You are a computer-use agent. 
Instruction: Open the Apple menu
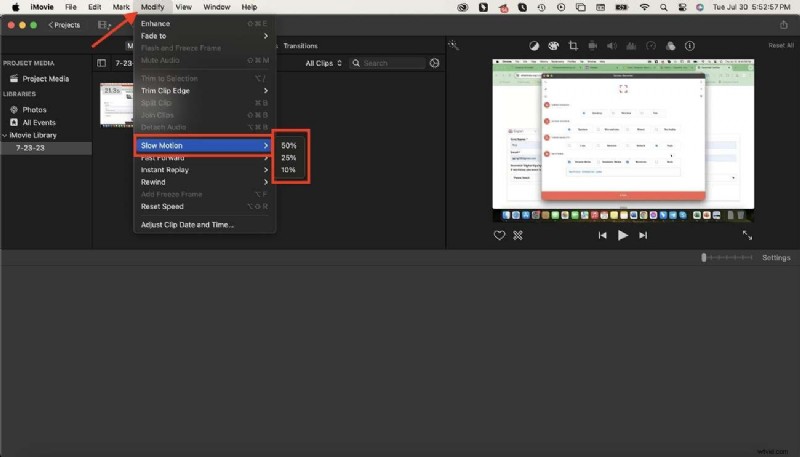15,7
